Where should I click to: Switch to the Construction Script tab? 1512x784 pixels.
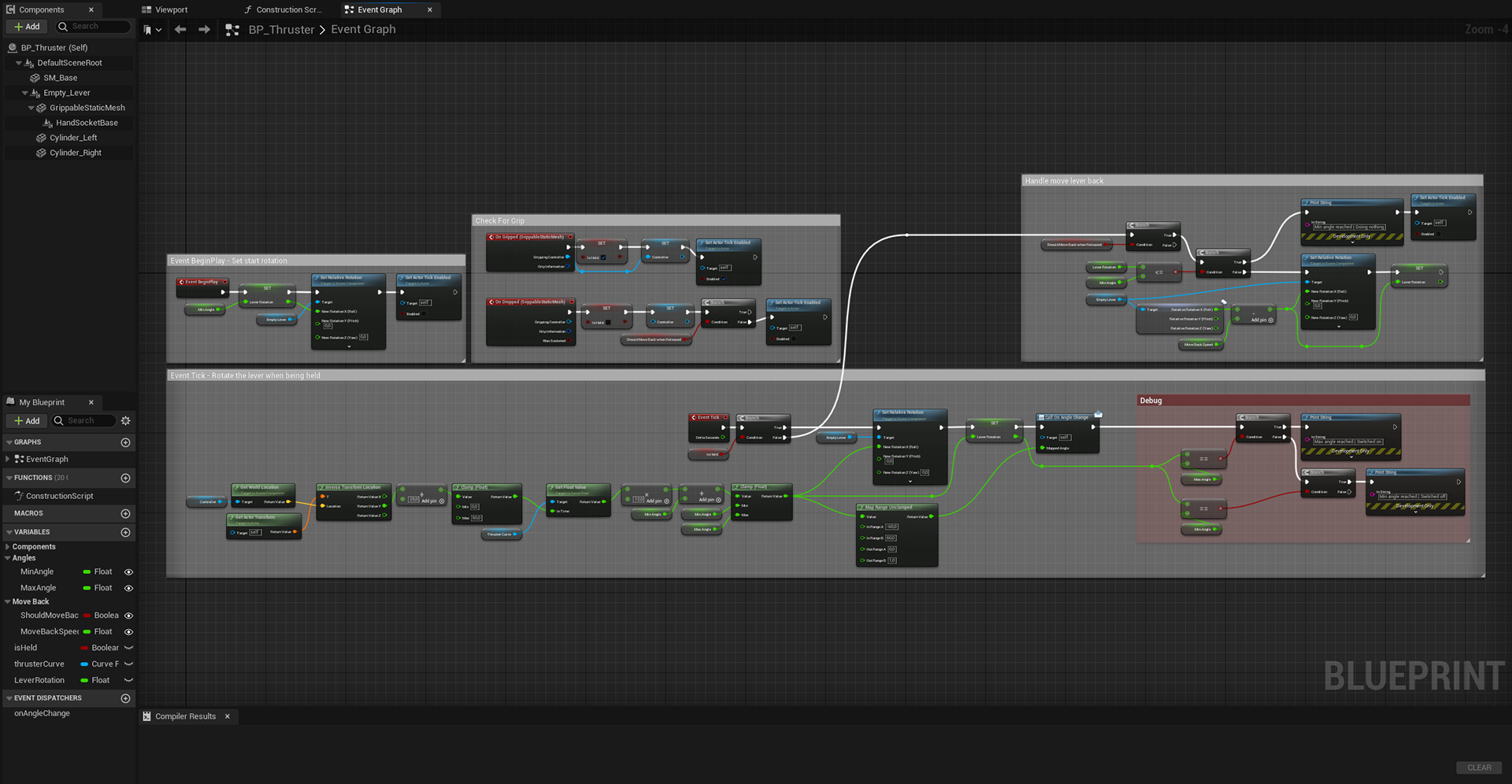pos(283,9)
